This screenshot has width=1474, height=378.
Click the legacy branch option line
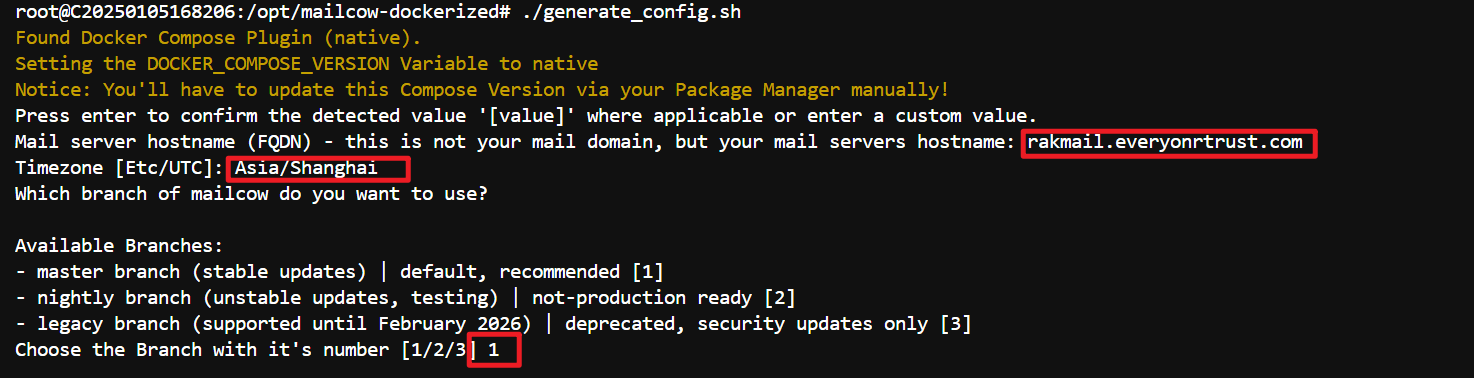(493, 324)
